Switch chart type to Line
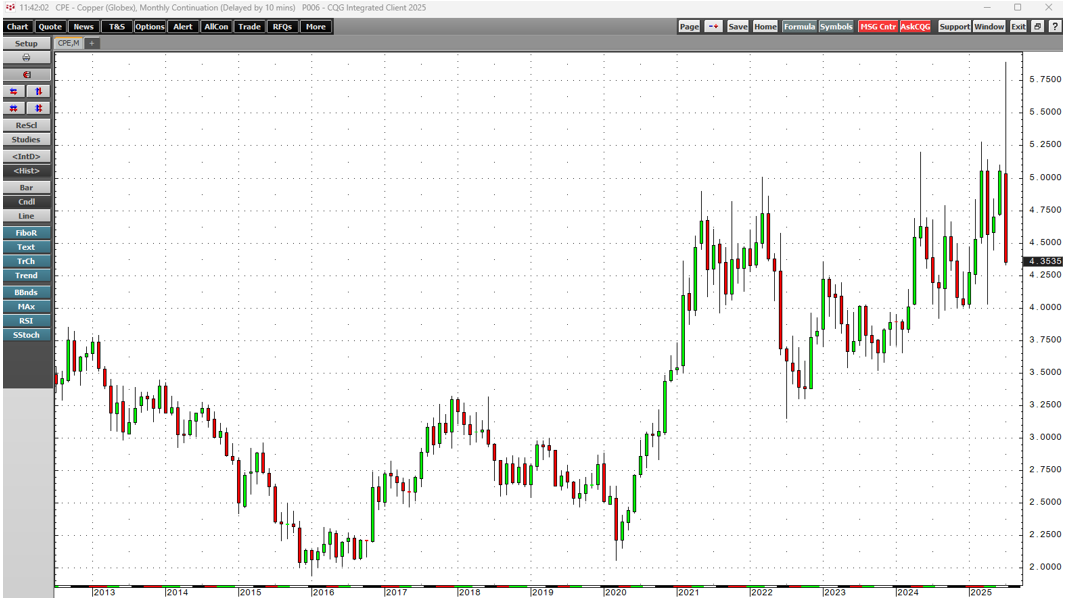 (x=26, y=216)
